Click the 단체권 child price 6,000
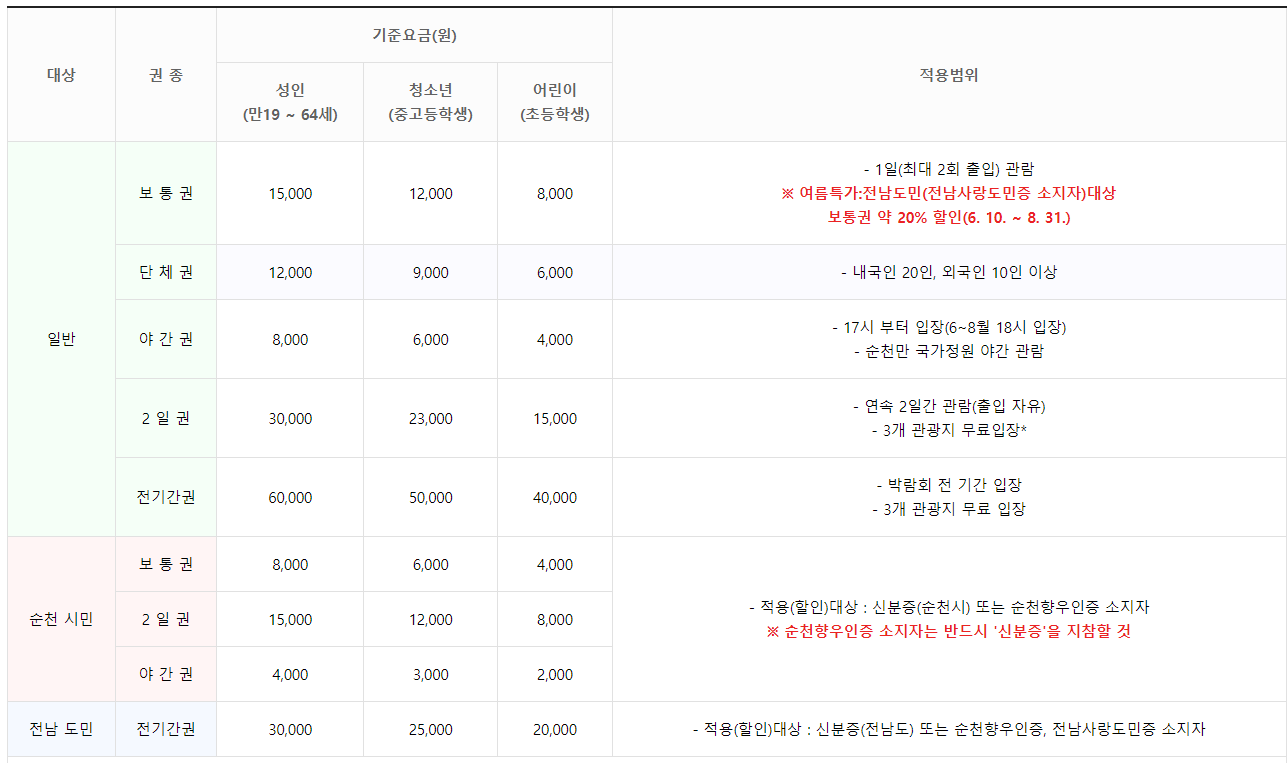 coord(555,272)
